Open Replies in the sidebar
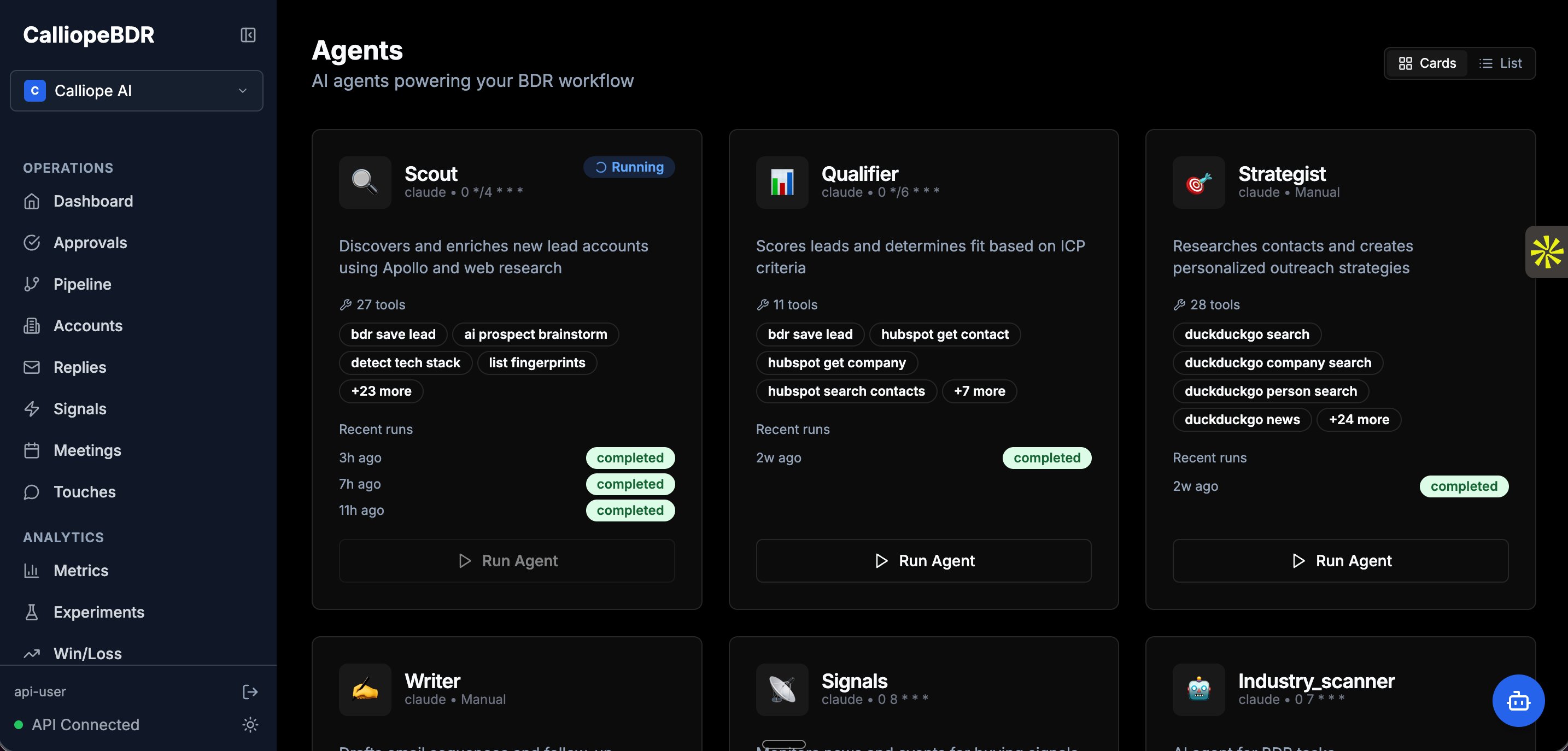 tap(80, 367)
